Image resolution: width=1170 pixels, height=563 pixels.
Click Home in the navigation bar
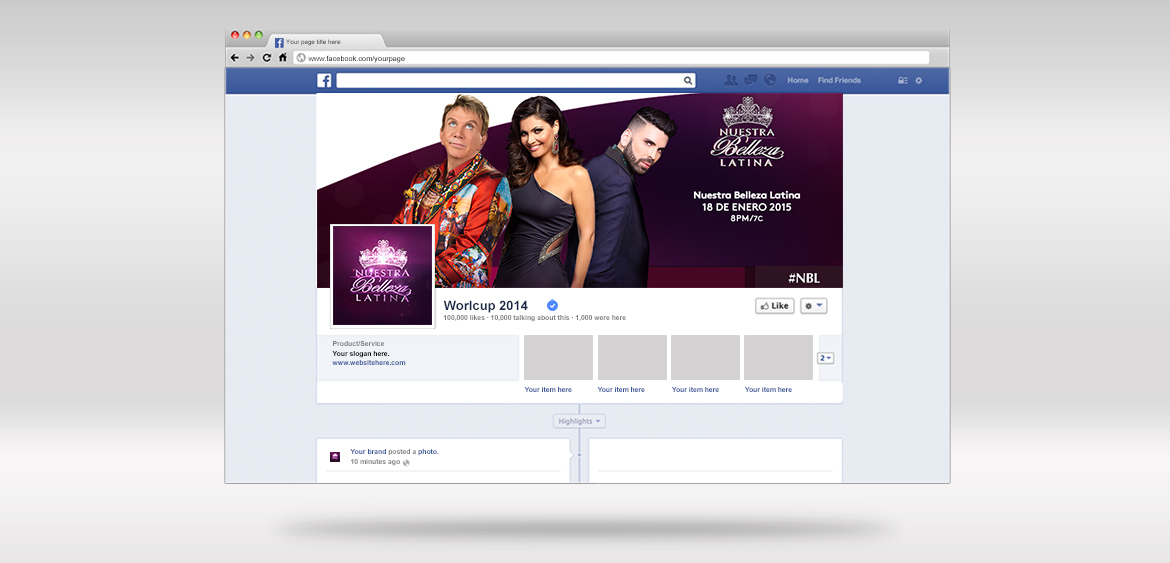(x=798, y=80)
